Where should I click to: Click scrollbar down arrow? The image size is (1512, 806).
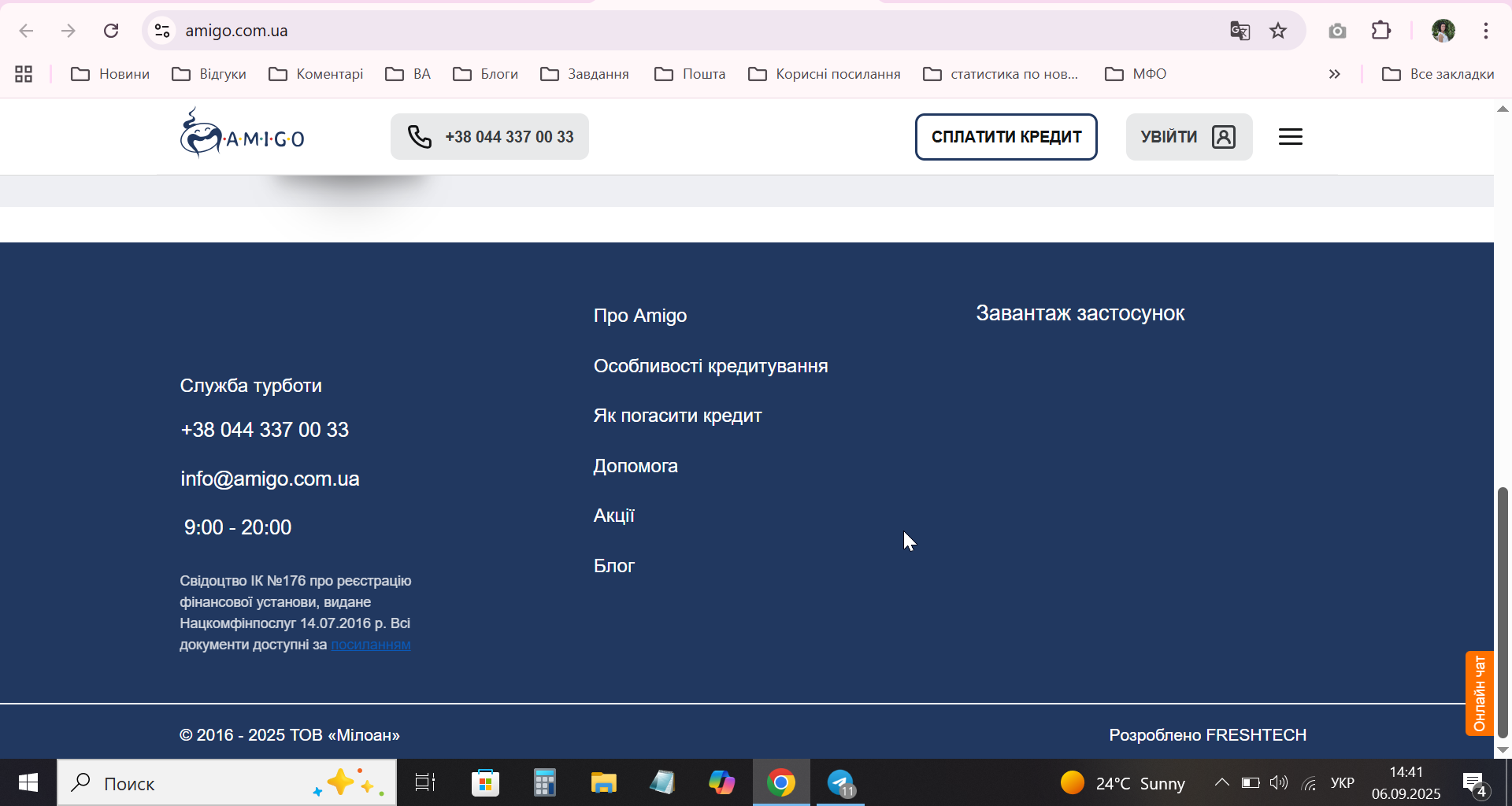pos(1503,750)
